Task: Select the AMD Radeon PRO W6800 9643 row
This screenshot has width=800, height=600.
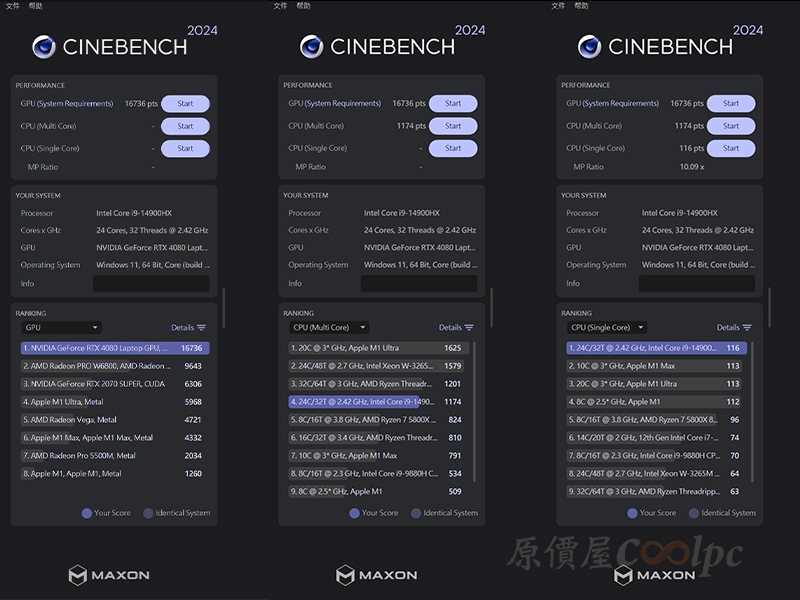Action: click(115, 366)
